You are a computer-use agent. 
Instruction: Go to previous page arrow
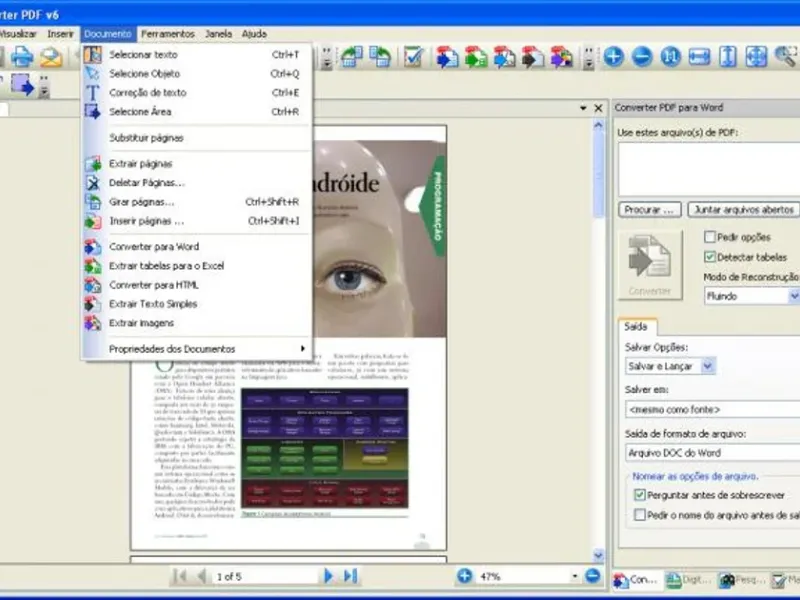click(202, 576)
